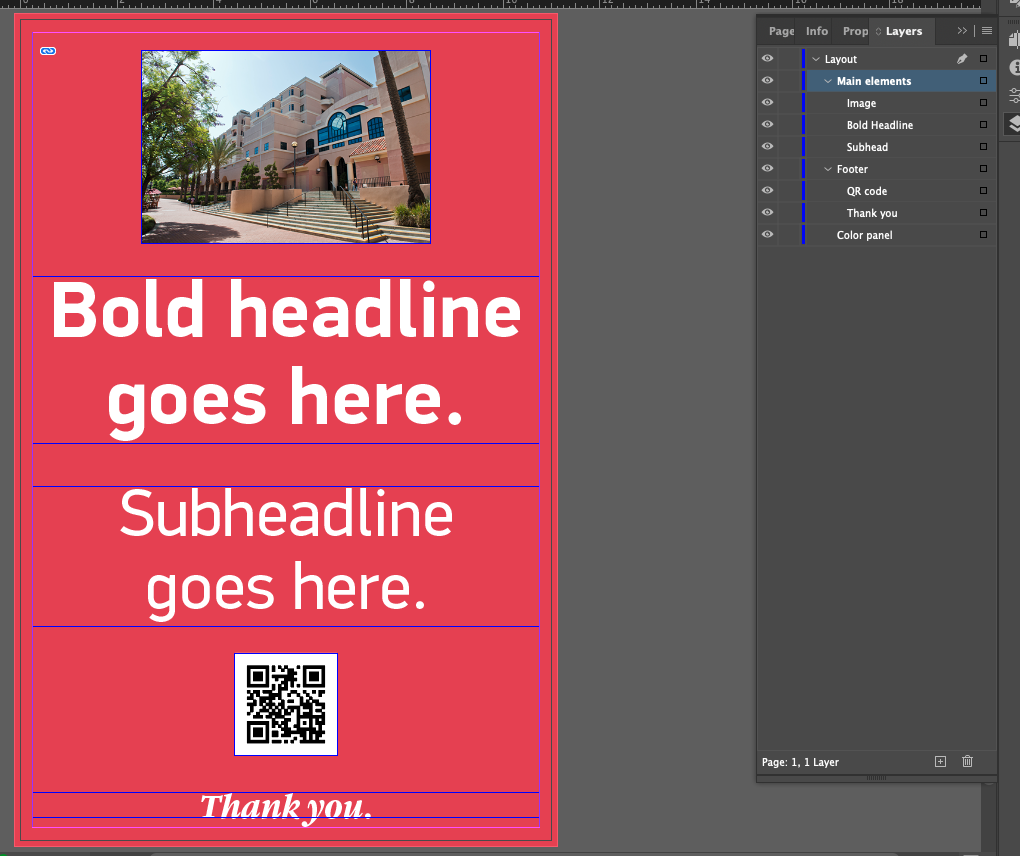Lock the Layout layer via lock column
Screen dimensions: 1020x856
[789, 59]
